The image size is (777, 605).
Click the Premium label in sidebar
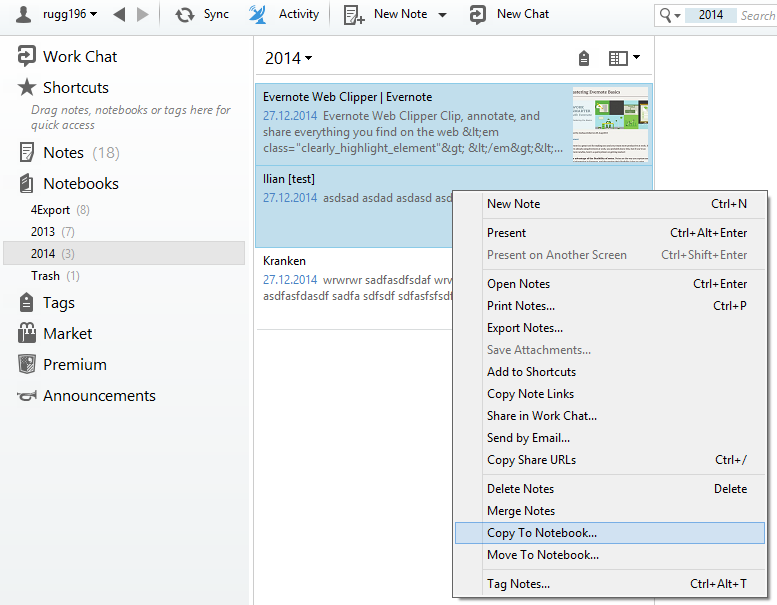coord(75,365)
